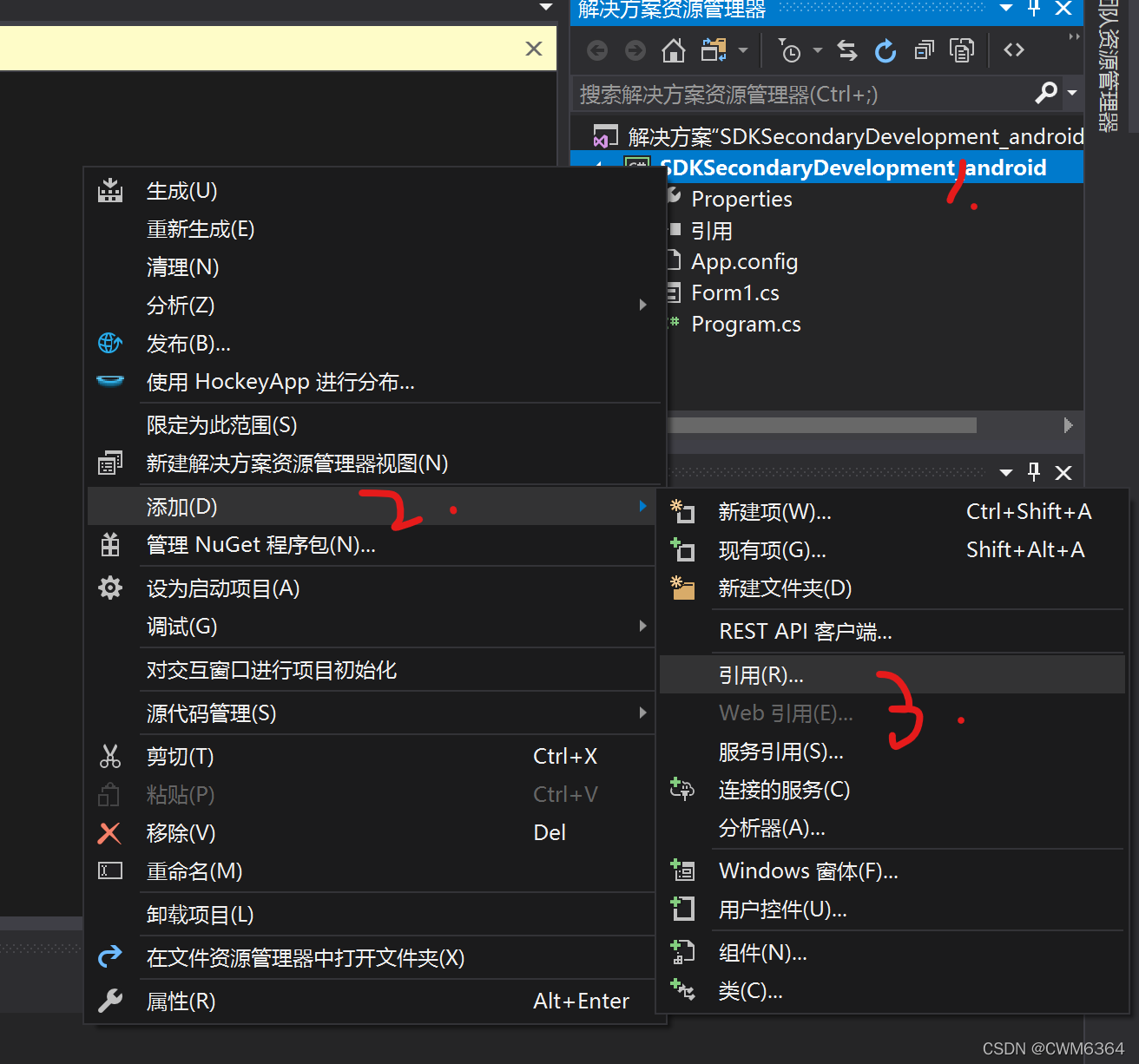Choose REST API client (REST API 客户端) entry
Viewport: 1139px width, 1064px height.
pos(805,632)
